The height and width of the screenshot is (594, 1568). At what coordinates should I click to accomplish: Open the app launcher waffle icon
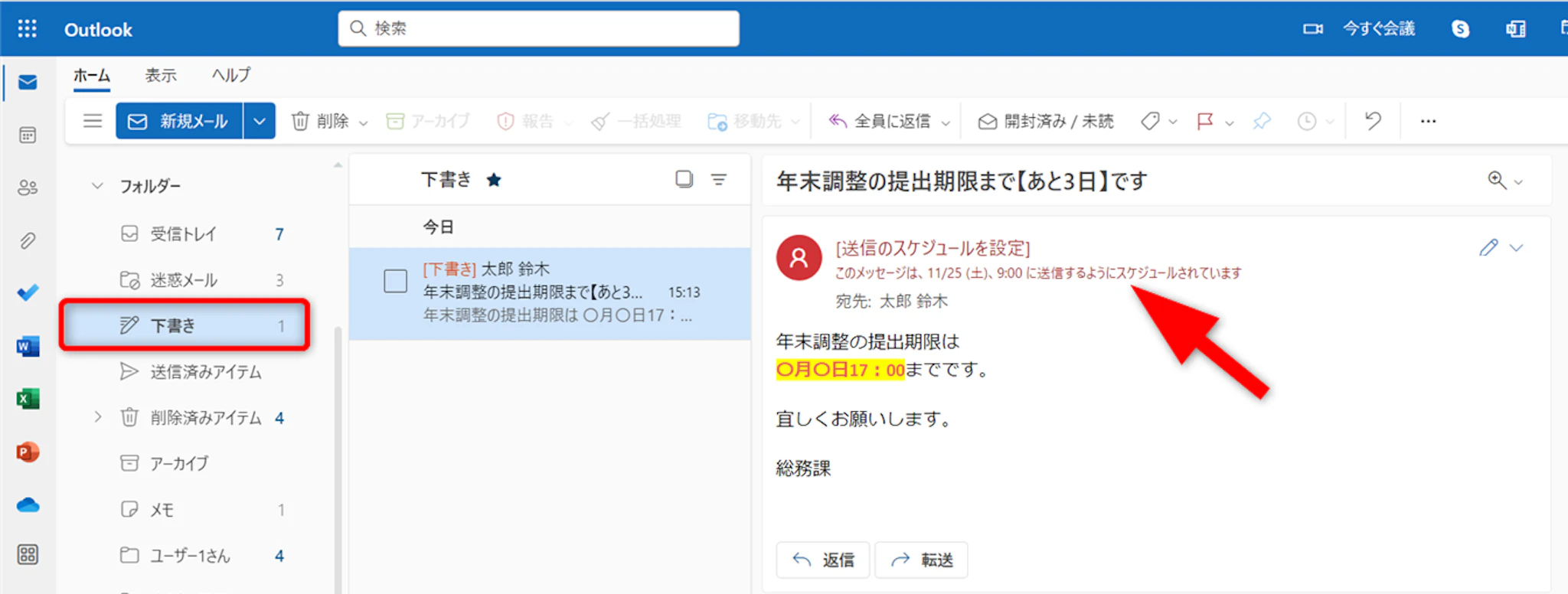(x=27, y=29)
